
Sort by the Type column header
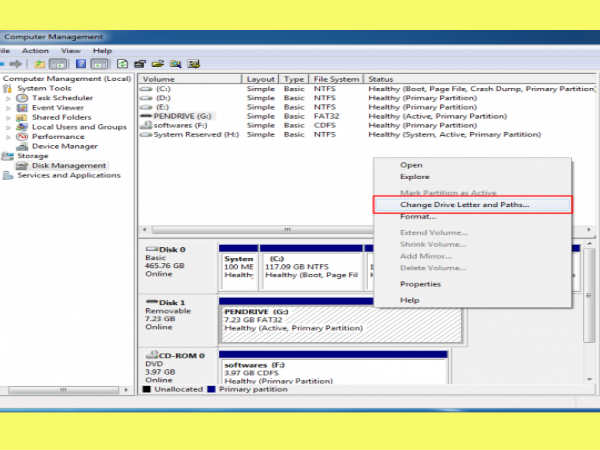[x=294, y=79]
